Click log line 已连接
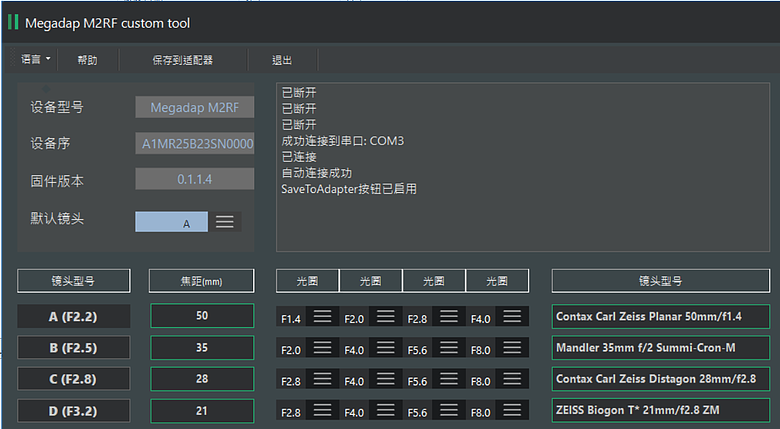Image resolution: width=780 pixels, height=429 pixels. point(299,157)
